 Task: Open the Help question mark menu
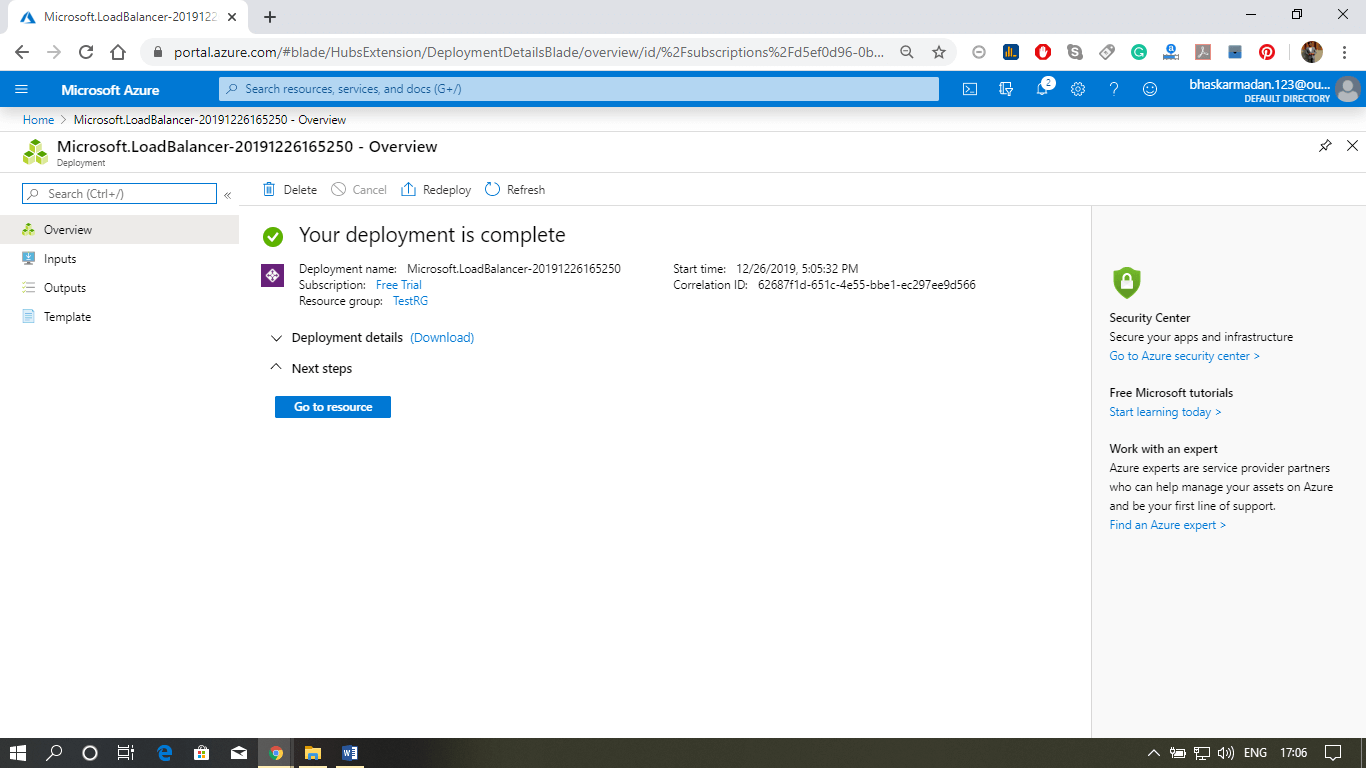click(1114, 89)
